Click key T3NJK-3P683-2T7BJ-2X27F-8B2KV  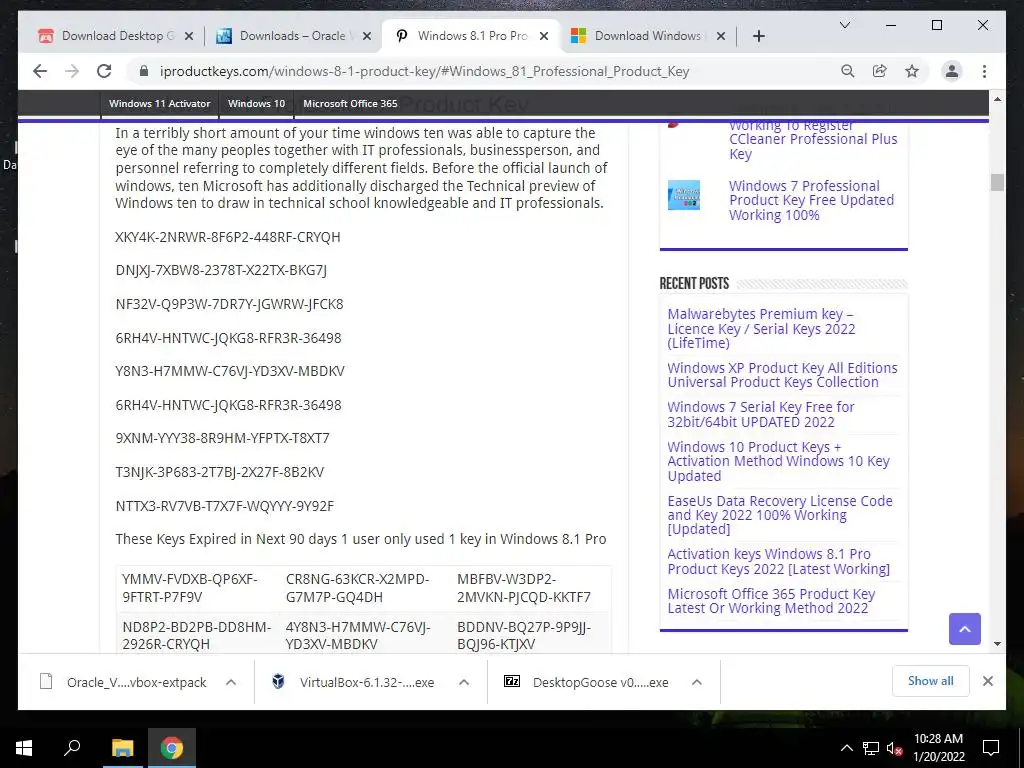click(x=220, y=472)
